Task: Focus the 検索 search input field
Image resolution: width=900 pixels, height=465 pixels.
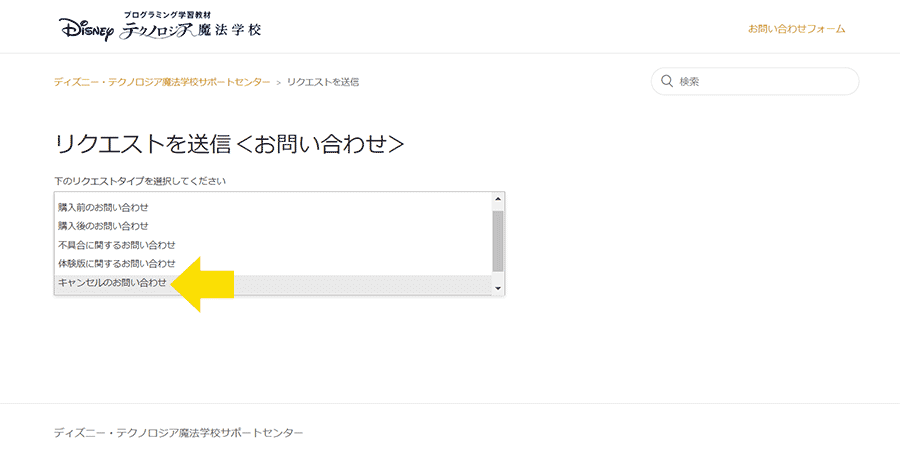Action: pyautogui.click(x=755, y=82)
